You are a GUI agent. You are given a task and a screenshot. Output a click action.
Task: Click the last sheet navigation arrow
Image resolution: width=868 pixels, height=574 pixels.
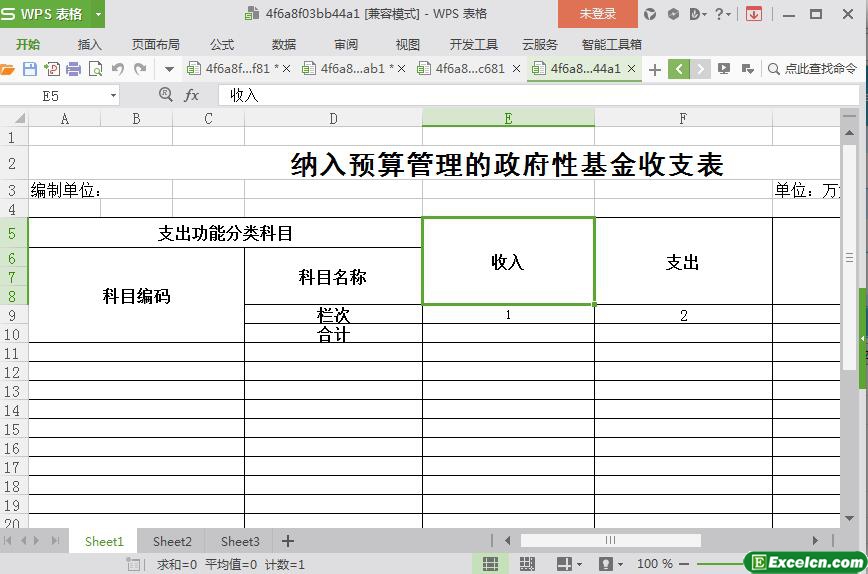tap(55, 541)
